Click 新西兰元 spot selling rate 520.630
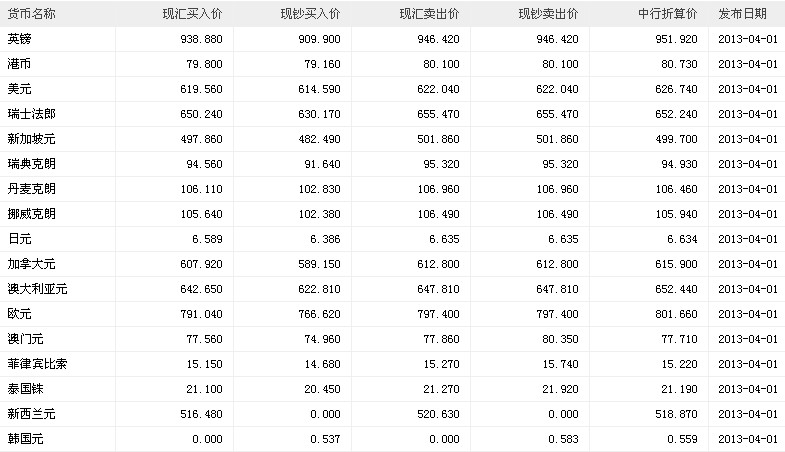Viewport: 785px width, 452px height. pos(437,413)
